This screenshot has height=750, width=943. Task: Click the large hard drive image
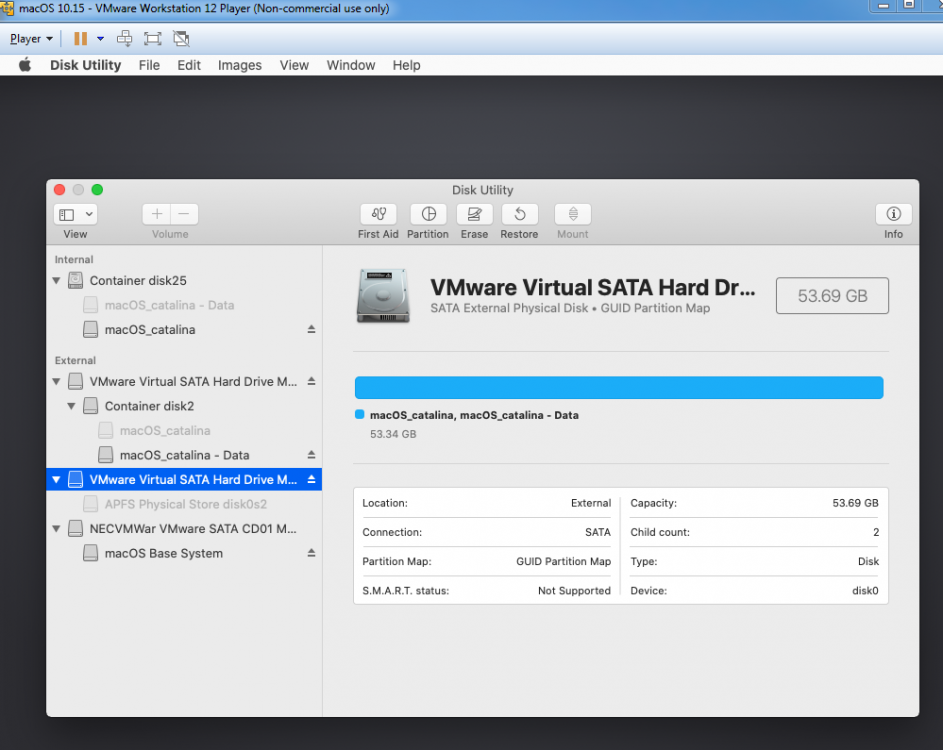click(x=383, y=295)
